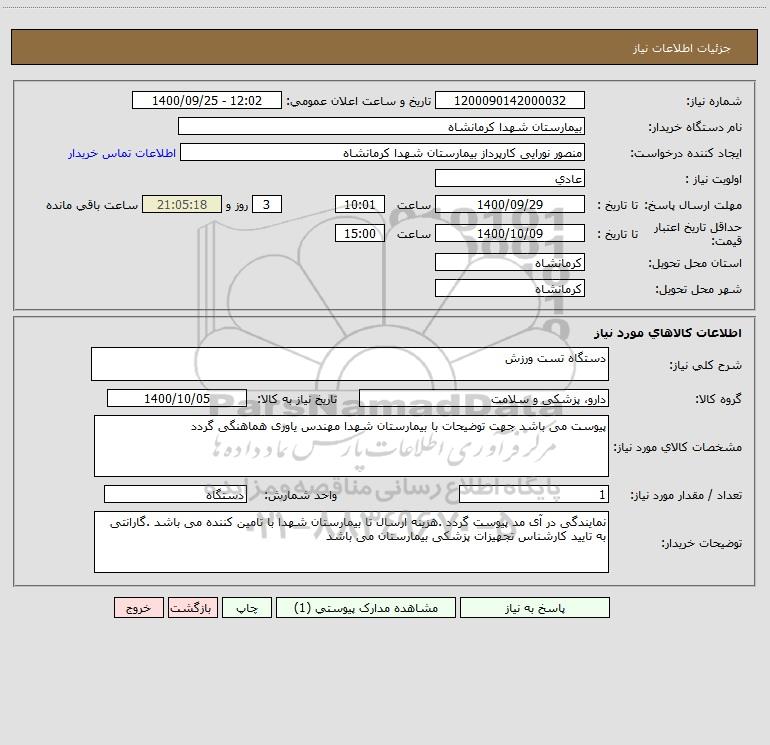The image size is (770, 745).
Task: Click the 'بازگشت' back button
Action: (192, 607)
